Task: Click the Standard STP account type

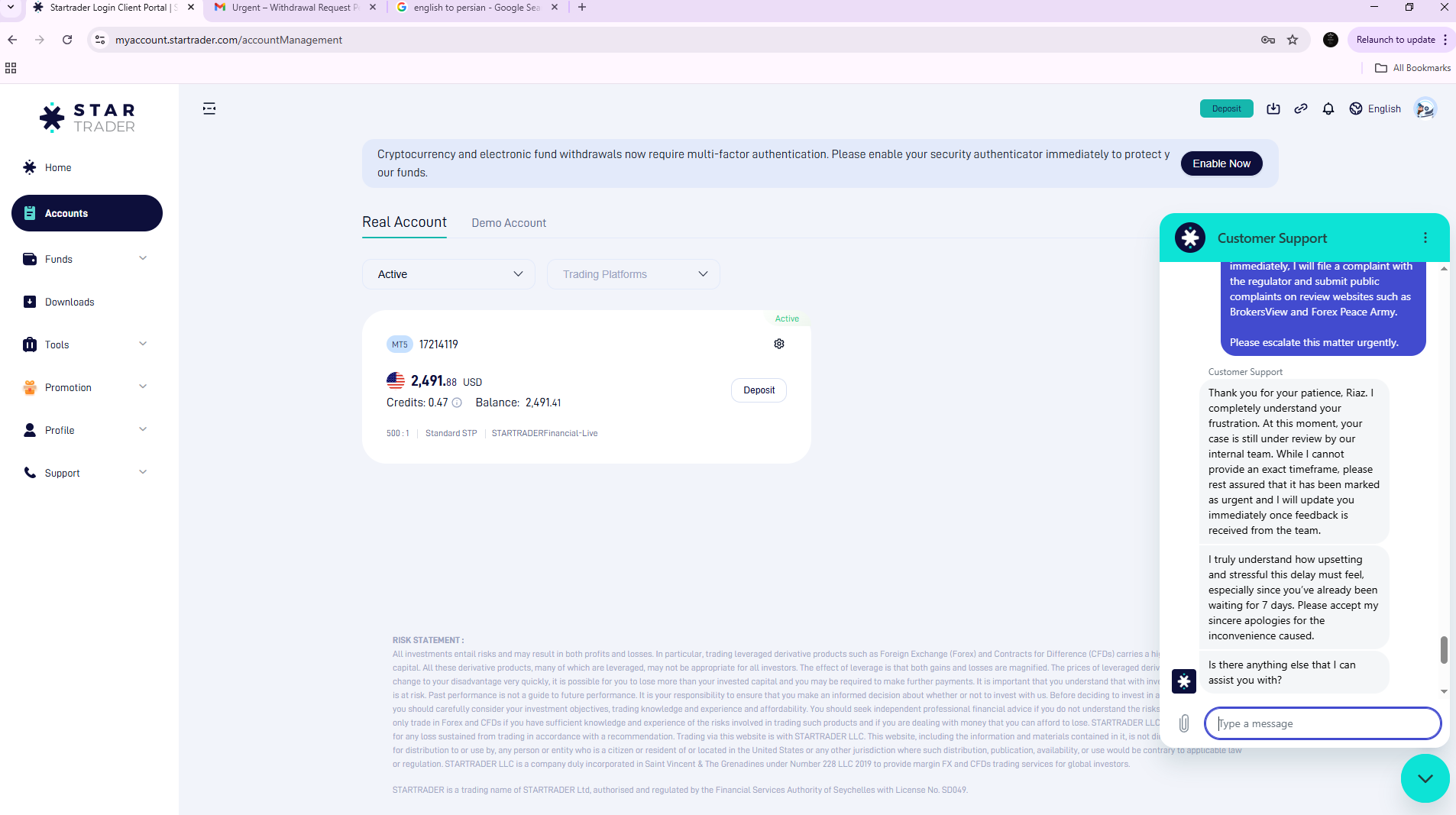Action: pyautogui.click(x=451, y=433)
